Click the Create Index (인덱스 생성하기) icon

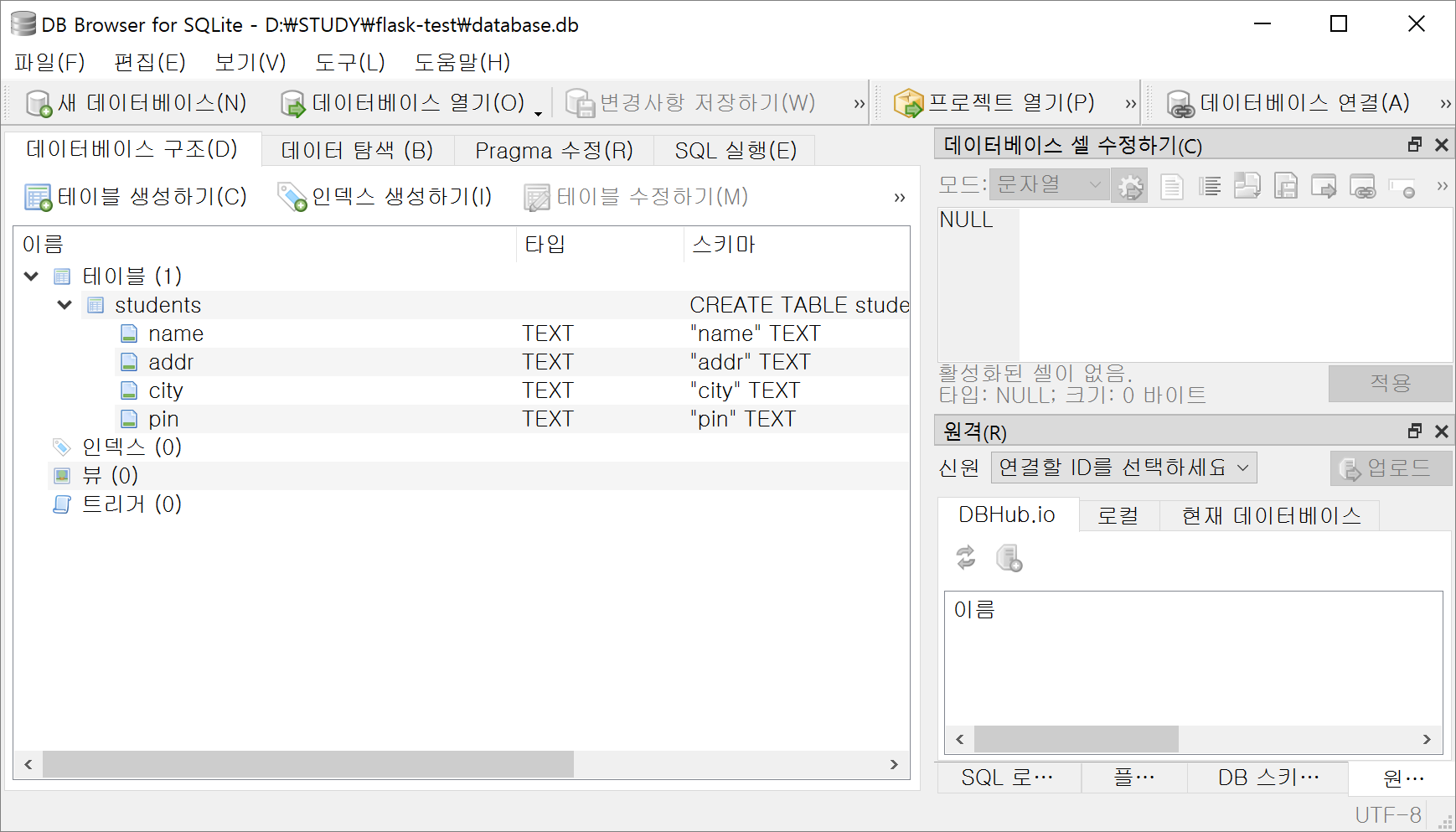point(292,197)
